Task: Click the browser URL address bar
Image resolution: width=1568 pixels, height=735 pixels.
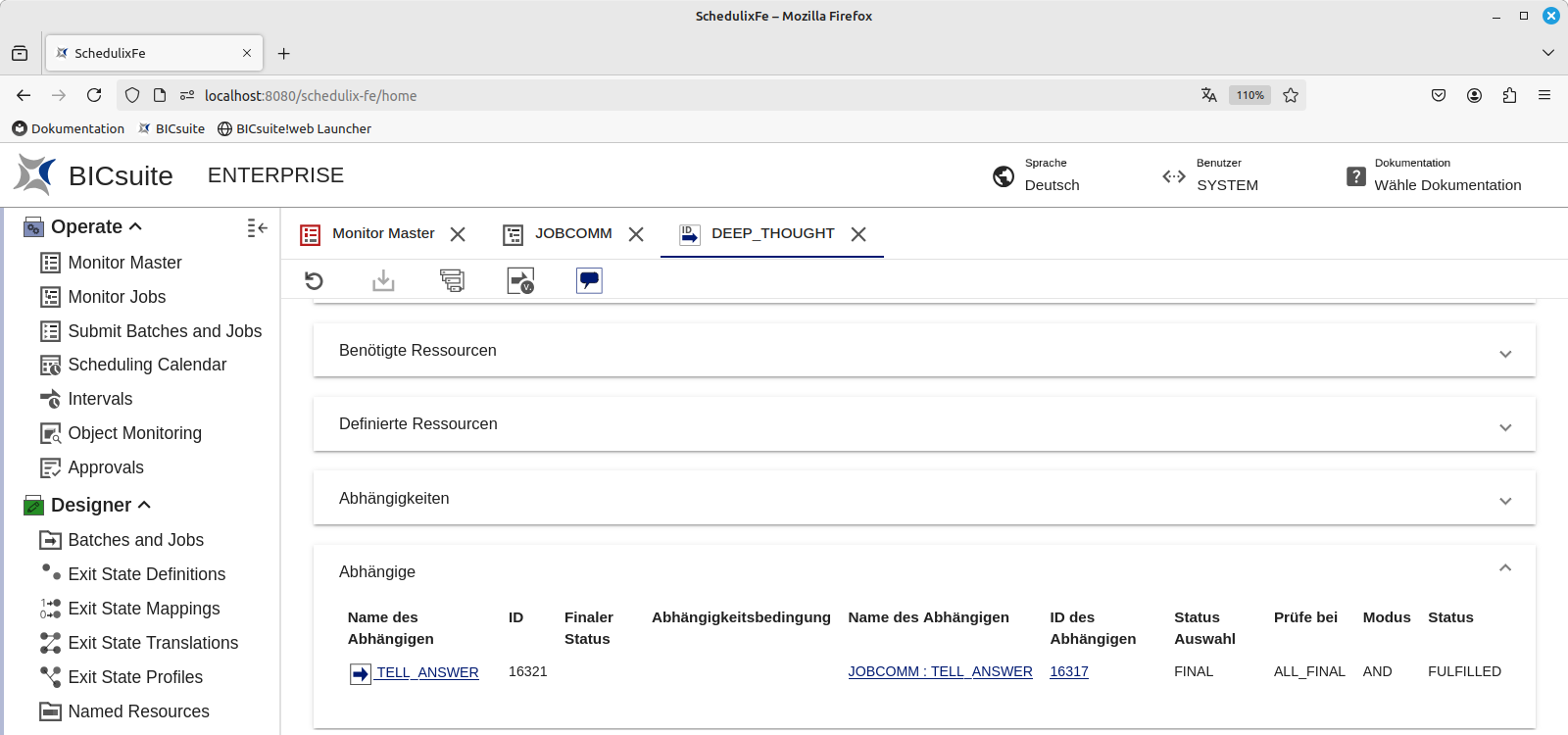Action: pos(686,95)
